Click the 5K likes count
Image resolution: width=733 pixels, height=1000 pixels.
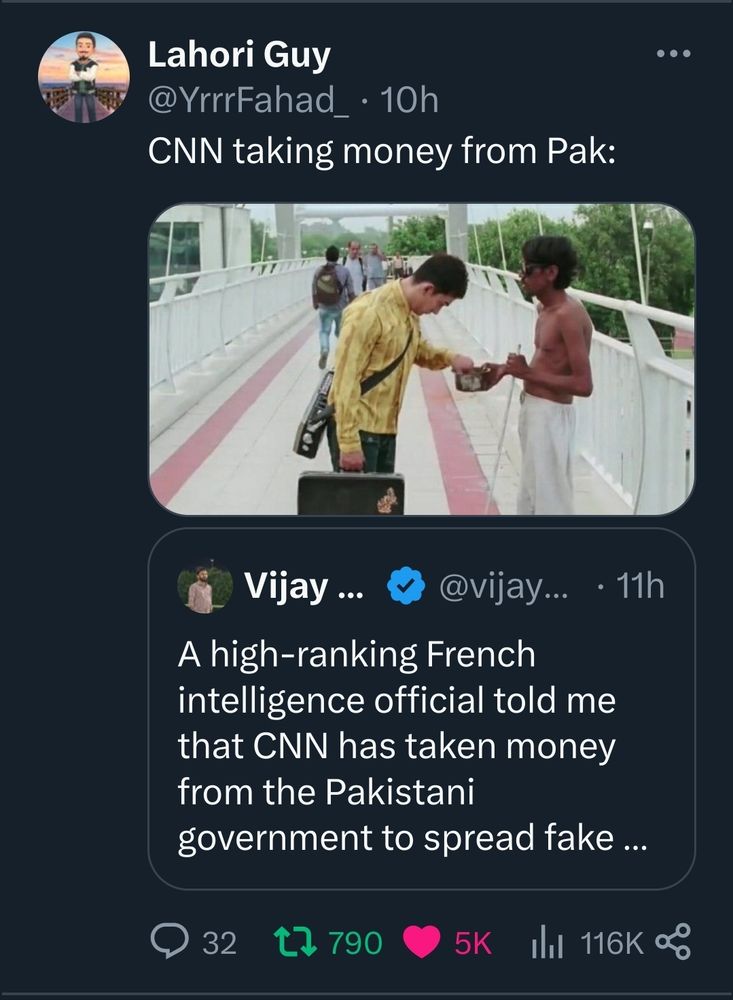tap(473, 942)
